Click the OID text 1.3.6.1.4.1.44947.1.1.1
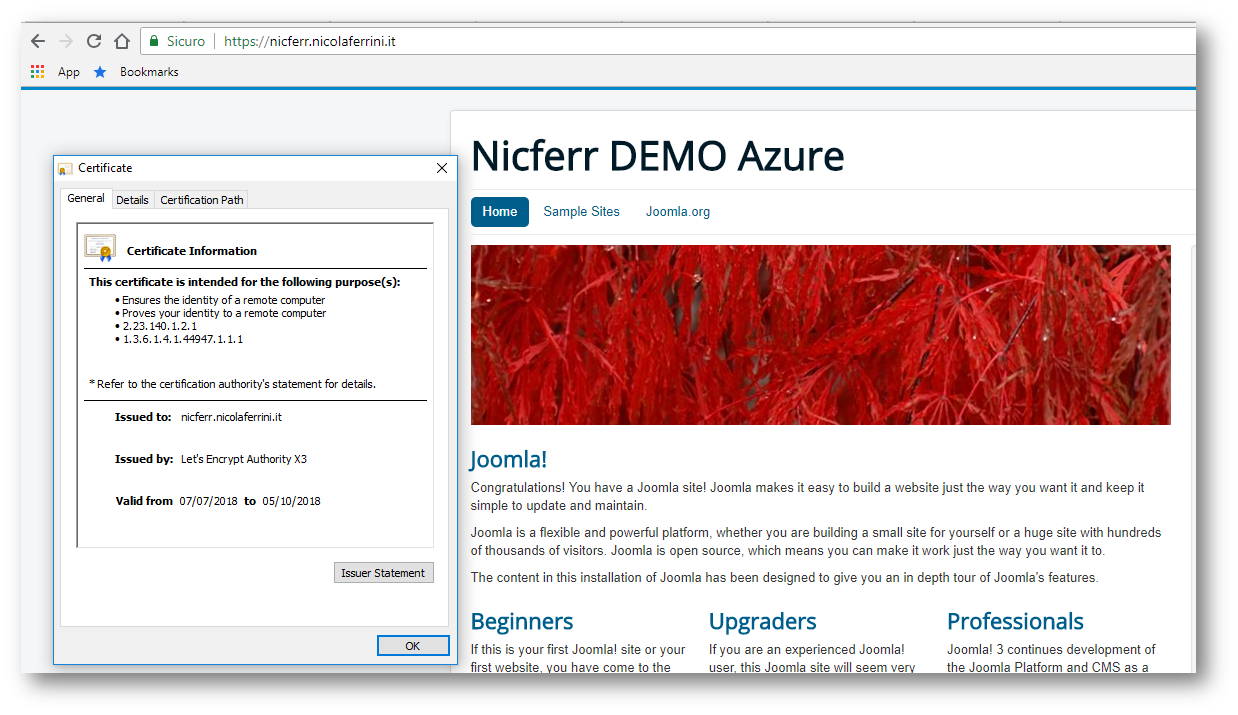This screenshot has width=1238, height=715. coord(183,339)
